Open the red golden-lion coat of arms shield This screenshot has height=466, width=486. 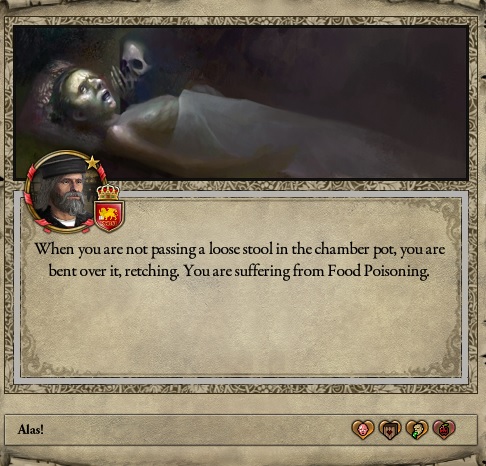click(109, 216)
